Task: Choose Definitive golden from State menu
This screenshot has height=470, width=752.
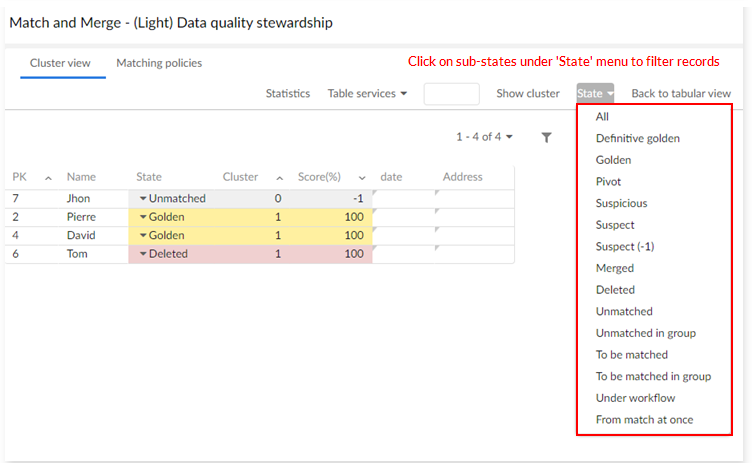Action: [637, 138]
